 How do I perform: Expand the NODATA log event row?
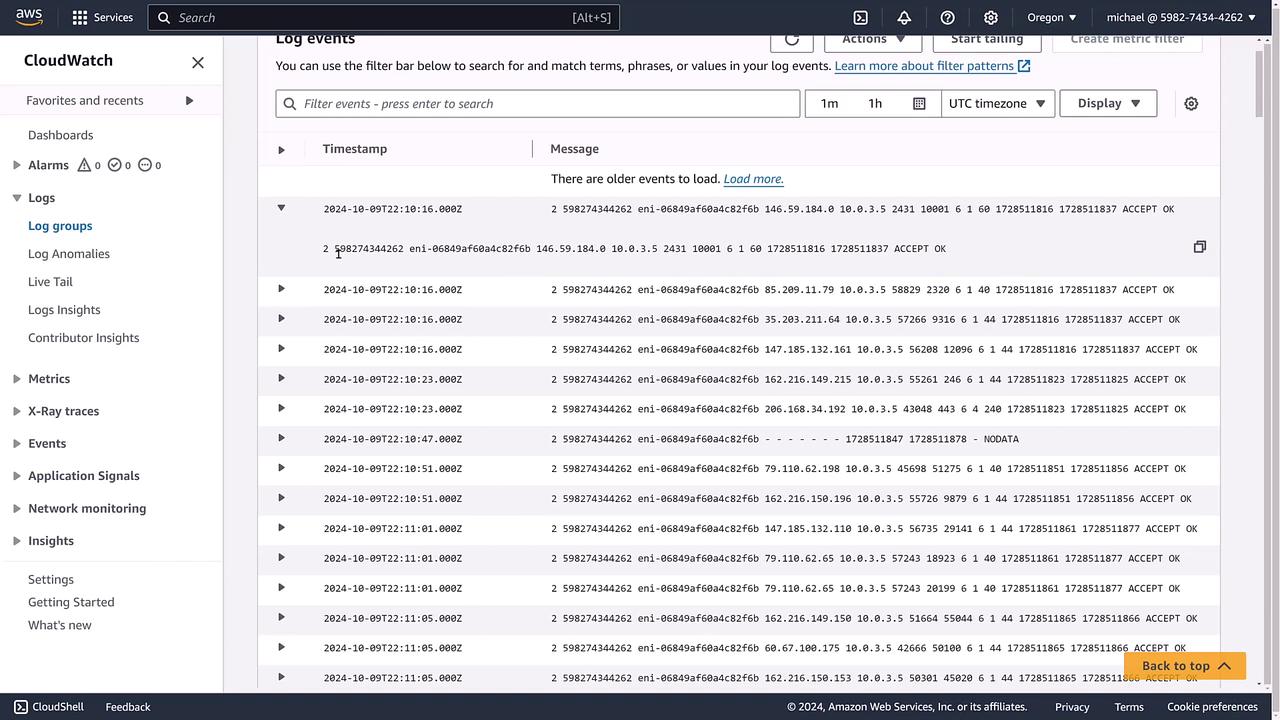tap(281, 438)
